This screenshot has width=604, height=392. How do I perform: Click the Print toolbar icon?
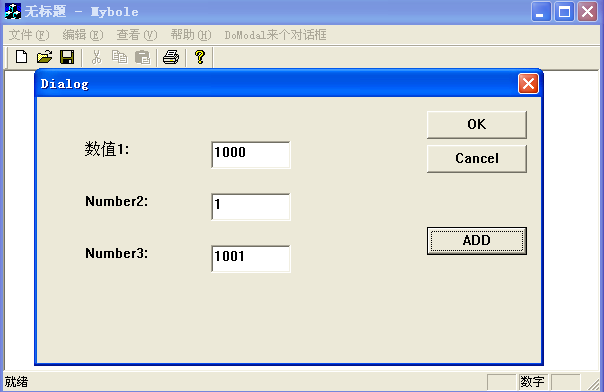pos(171,57)
